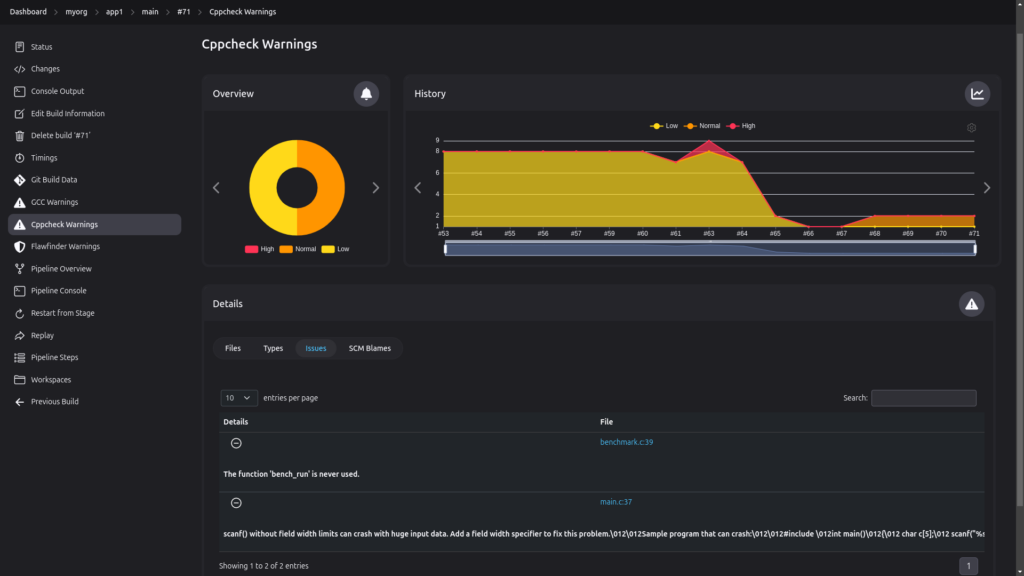Screen dimensions: 1024x576
Task: Select the Issues tab
Action: click(316, 348)
